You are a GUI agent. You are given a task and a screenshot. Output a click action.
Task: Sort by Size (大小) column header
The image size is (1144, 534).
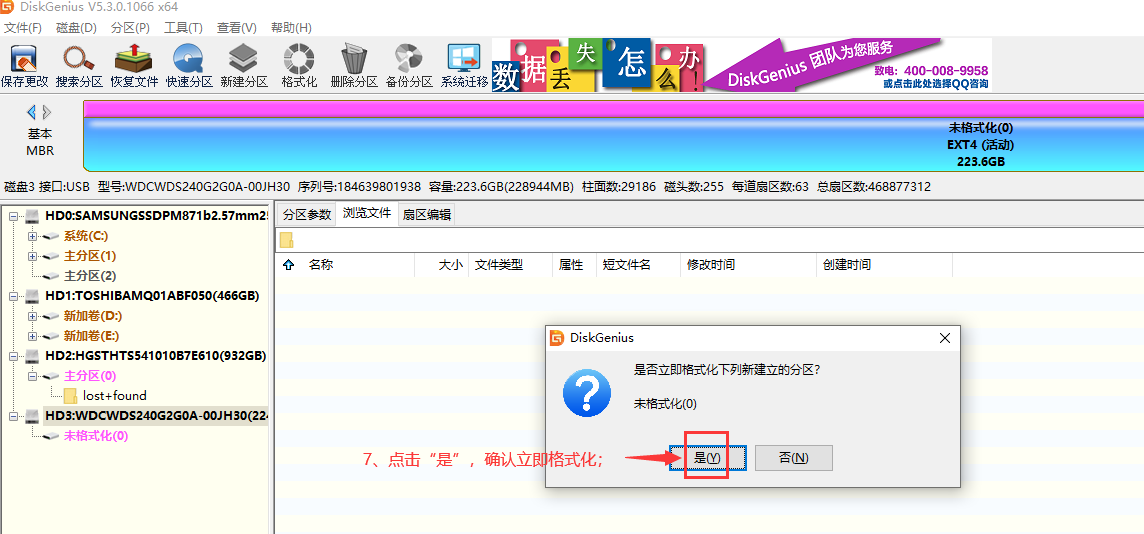[441, 265]
